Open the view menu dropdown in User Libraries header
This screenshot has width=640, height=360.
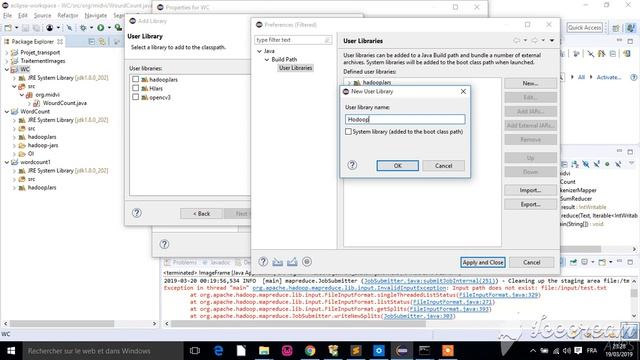click(552, 41)
